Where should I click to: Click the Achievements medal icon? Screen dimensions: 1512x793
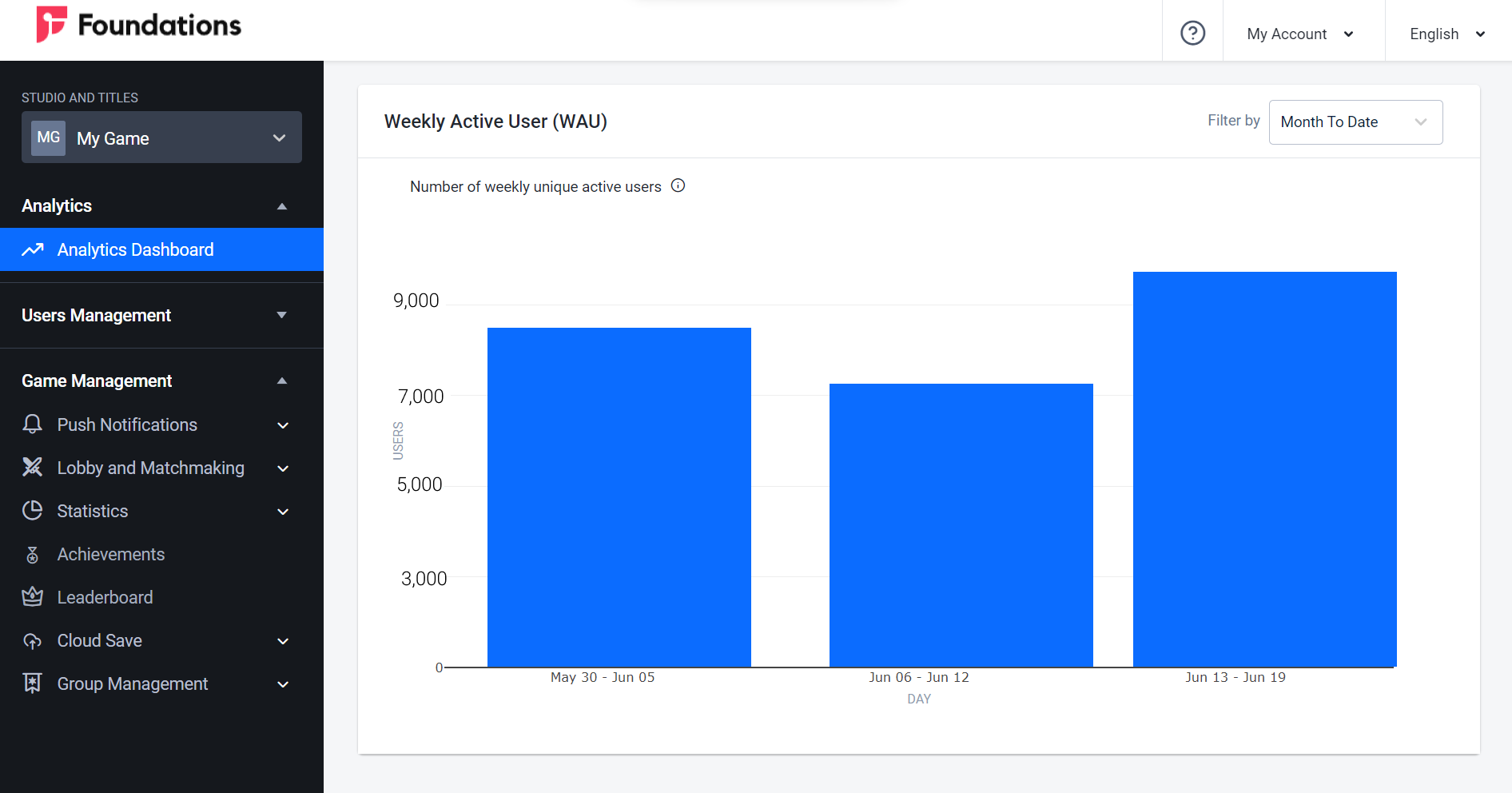pyautogui.click(x=32, y=554)
